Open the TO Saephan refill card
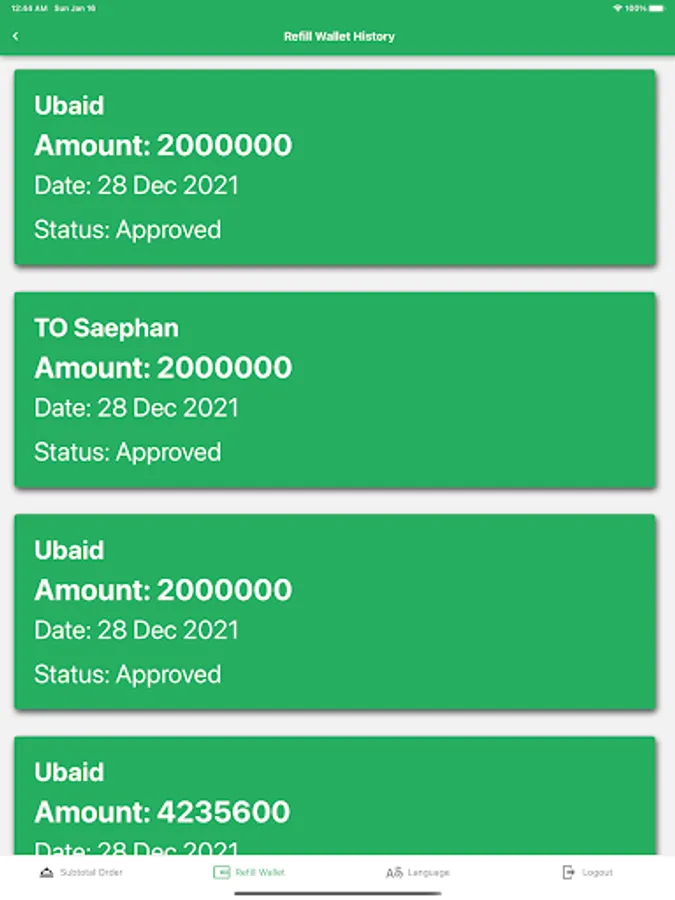This screenshot has height=900, width=675. pyautogui.click(x=335, y=390)
